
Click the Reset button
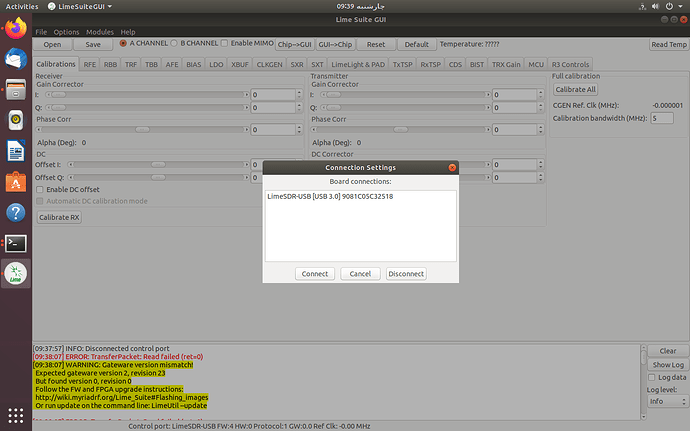(376, 44)
